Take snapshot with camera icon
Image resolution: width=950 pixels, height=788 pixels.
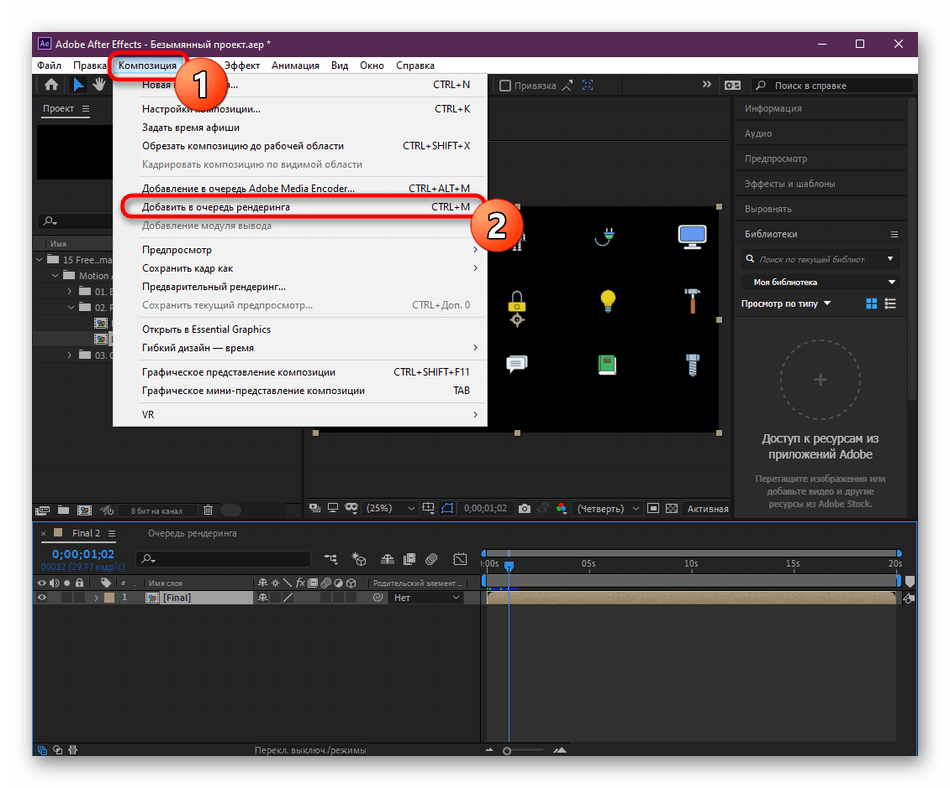pos(525,509)
